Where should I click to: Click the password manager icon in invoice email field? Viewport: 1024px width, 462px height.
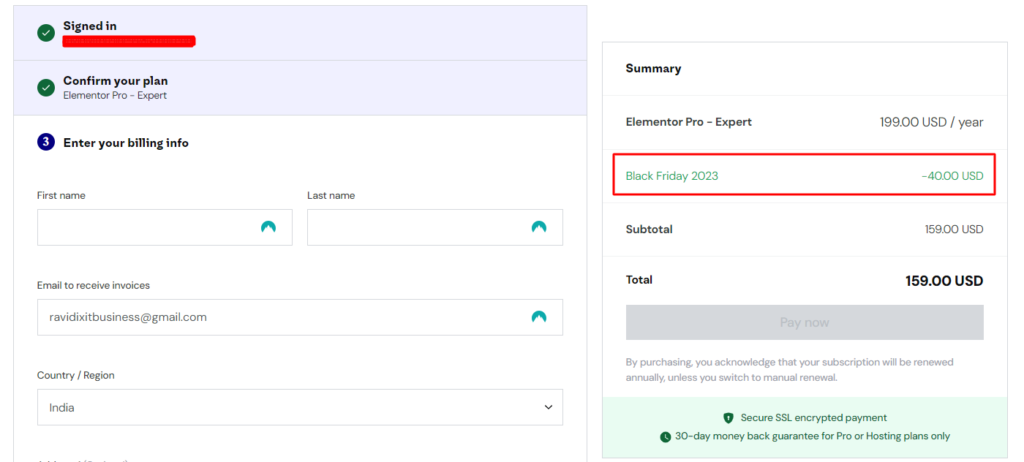pyautogui.click(x=539, y=317)
